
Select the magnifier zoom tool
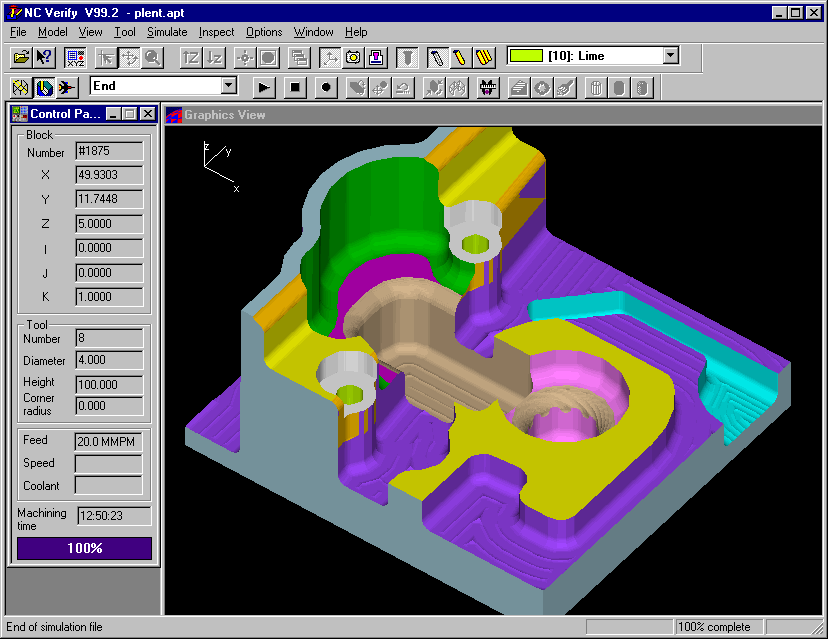(x=153, y=57)
